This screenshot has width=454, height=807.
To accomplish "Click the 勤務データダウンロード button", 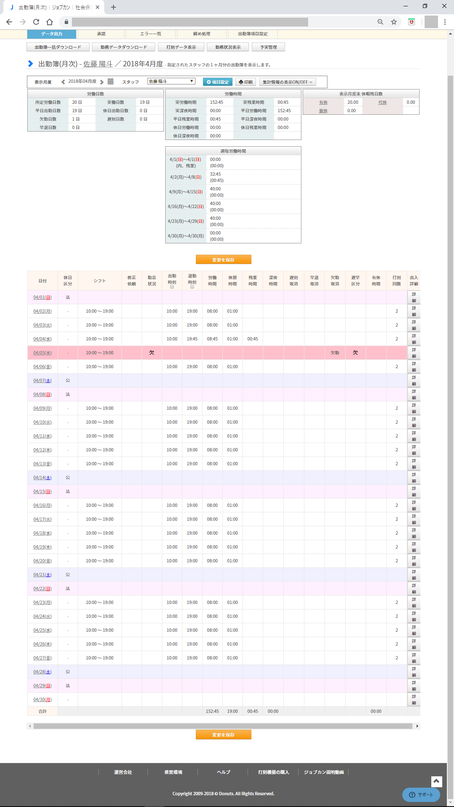I will click(124, 47).
